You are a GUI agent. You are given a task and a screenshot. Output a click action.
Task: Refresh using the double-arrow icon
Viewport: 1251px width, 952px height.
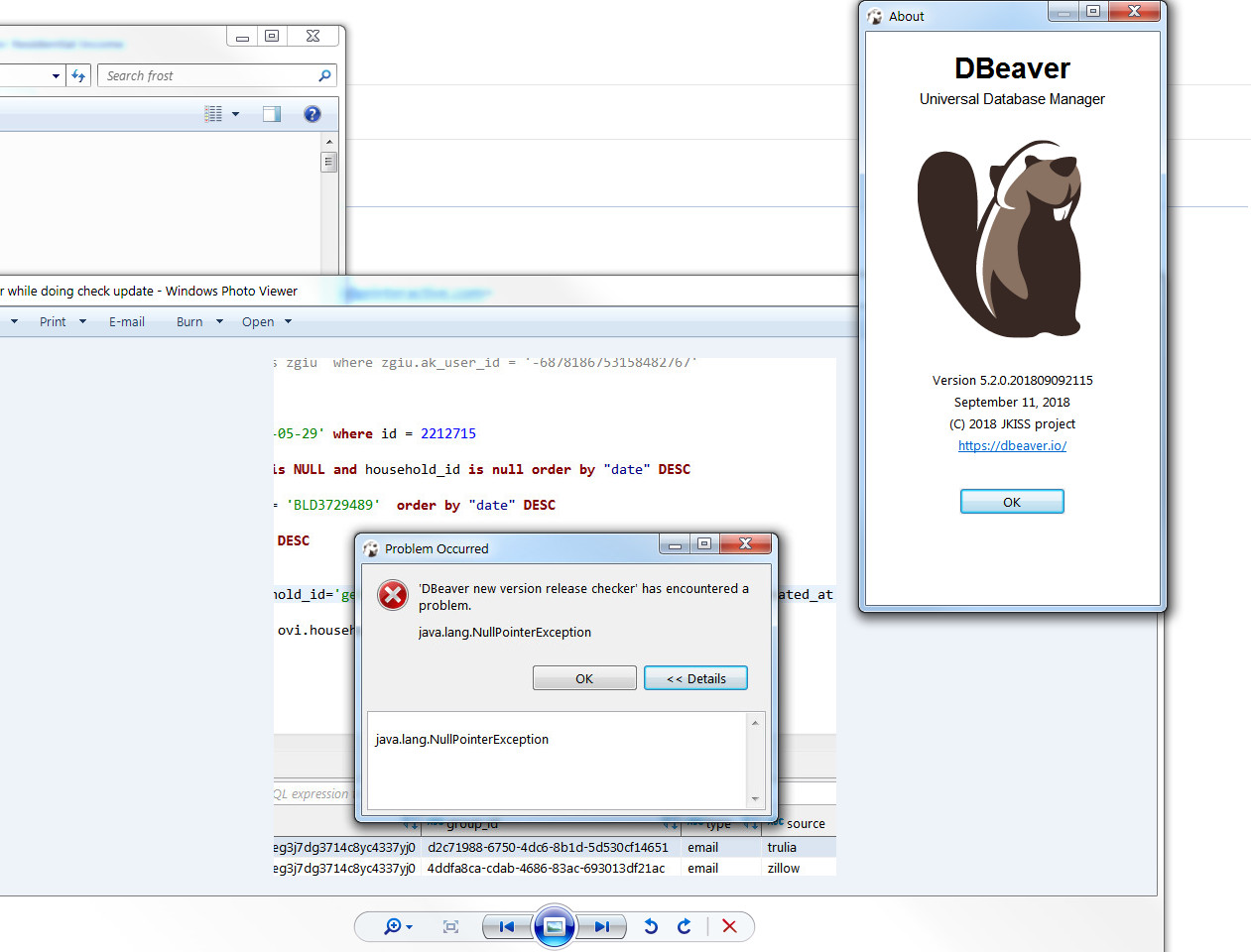pyautogui.click(x=78, y=74)
